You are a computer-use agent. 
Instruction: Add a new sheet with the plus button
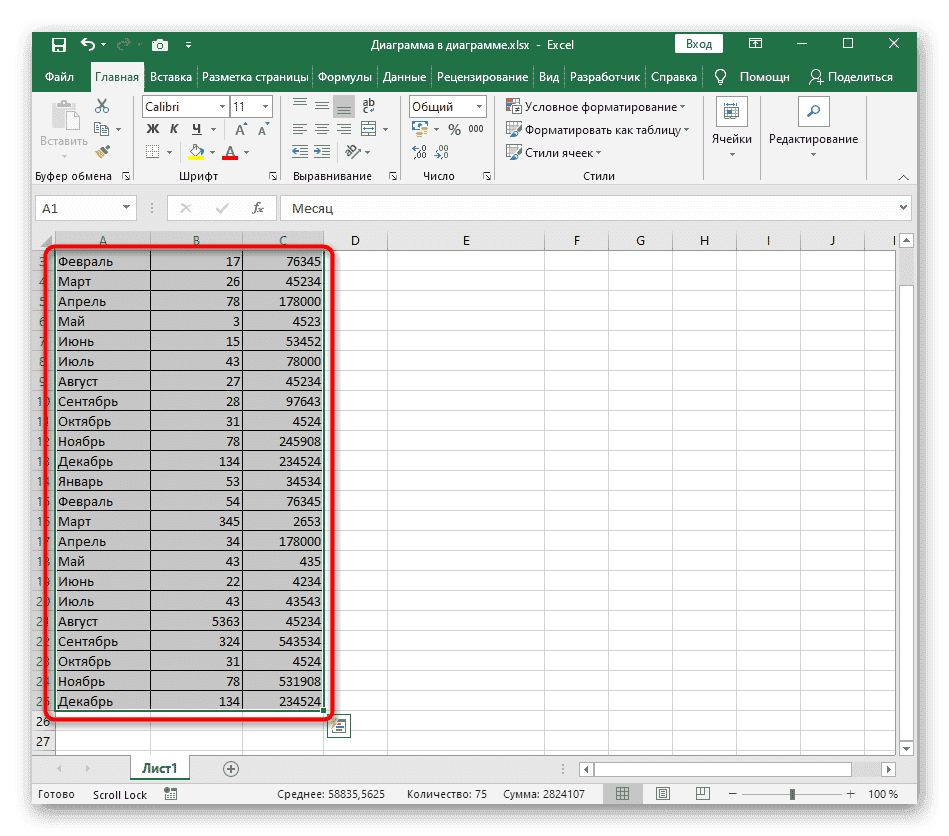[x=231, y=768]
